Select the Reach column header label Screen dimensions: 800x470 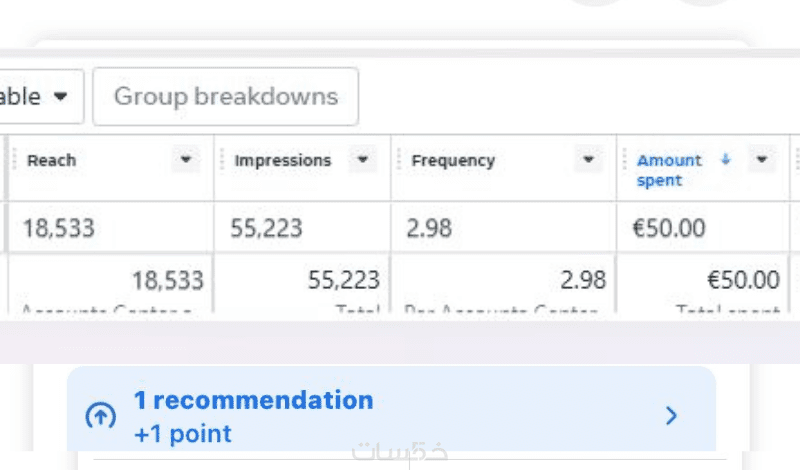tap(51, 160)
